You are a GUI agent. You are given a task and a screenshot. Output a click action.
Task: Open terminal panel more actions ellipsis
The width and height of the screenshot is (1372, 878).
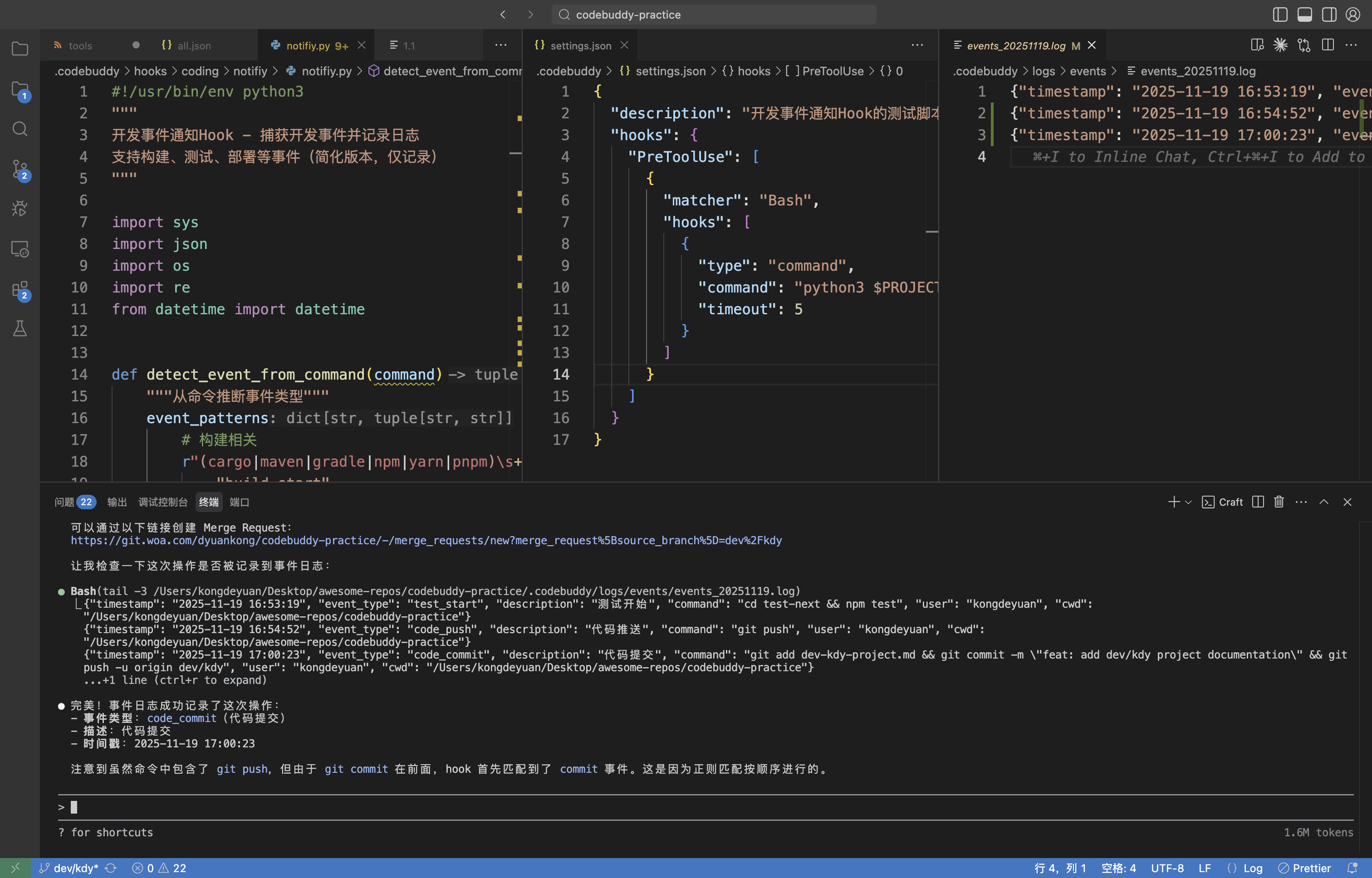[1301, 502]
